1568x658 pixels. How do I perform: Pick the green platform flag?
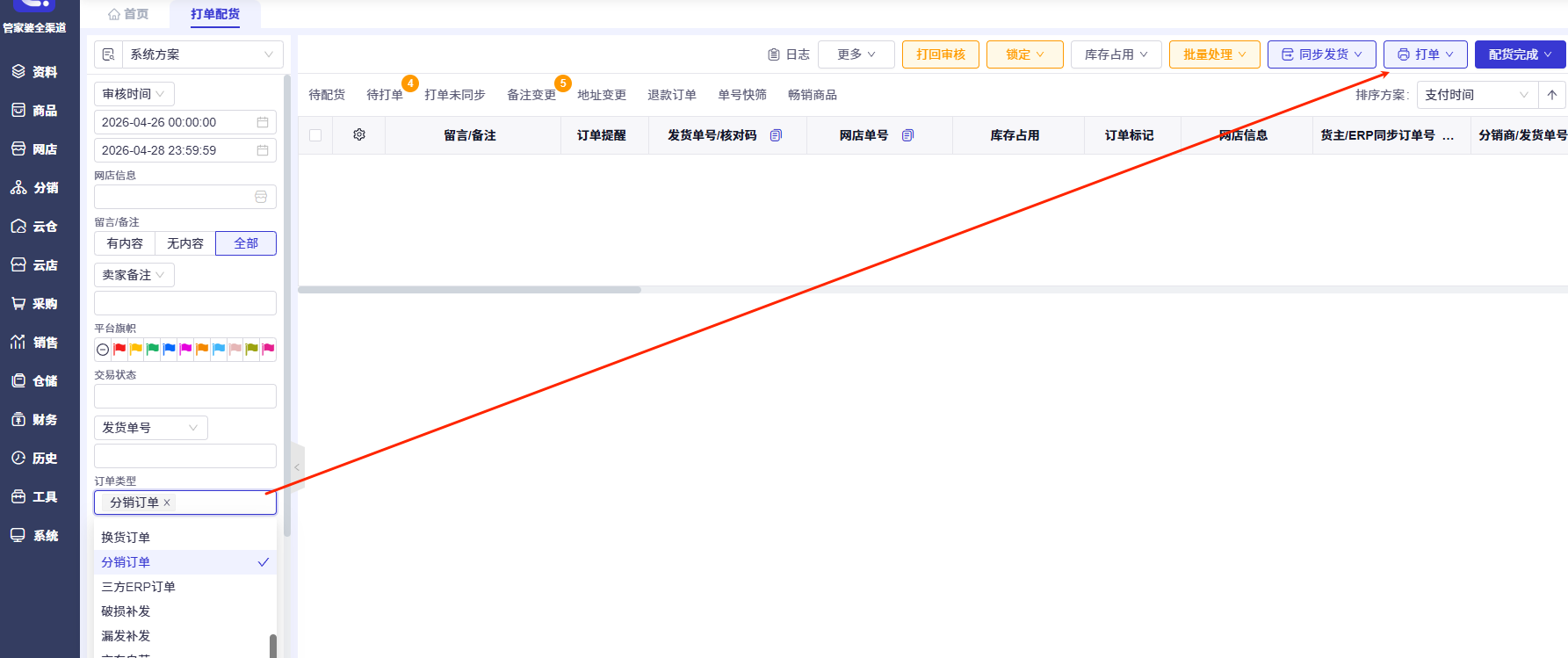[153, 350]
